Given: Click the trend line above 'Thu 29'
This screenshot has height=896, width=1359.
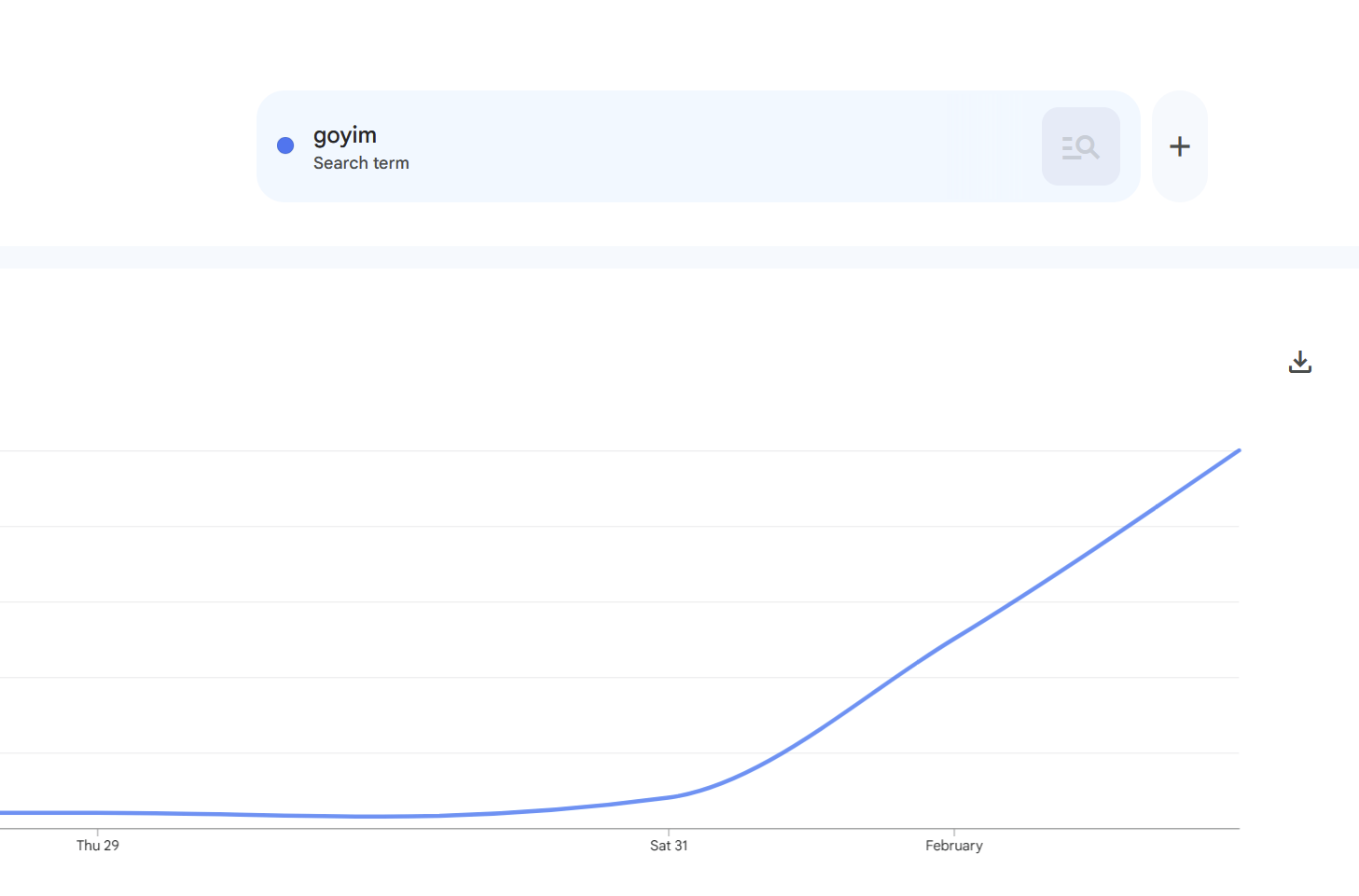Looking at the screenshot, I should [98, 812].
